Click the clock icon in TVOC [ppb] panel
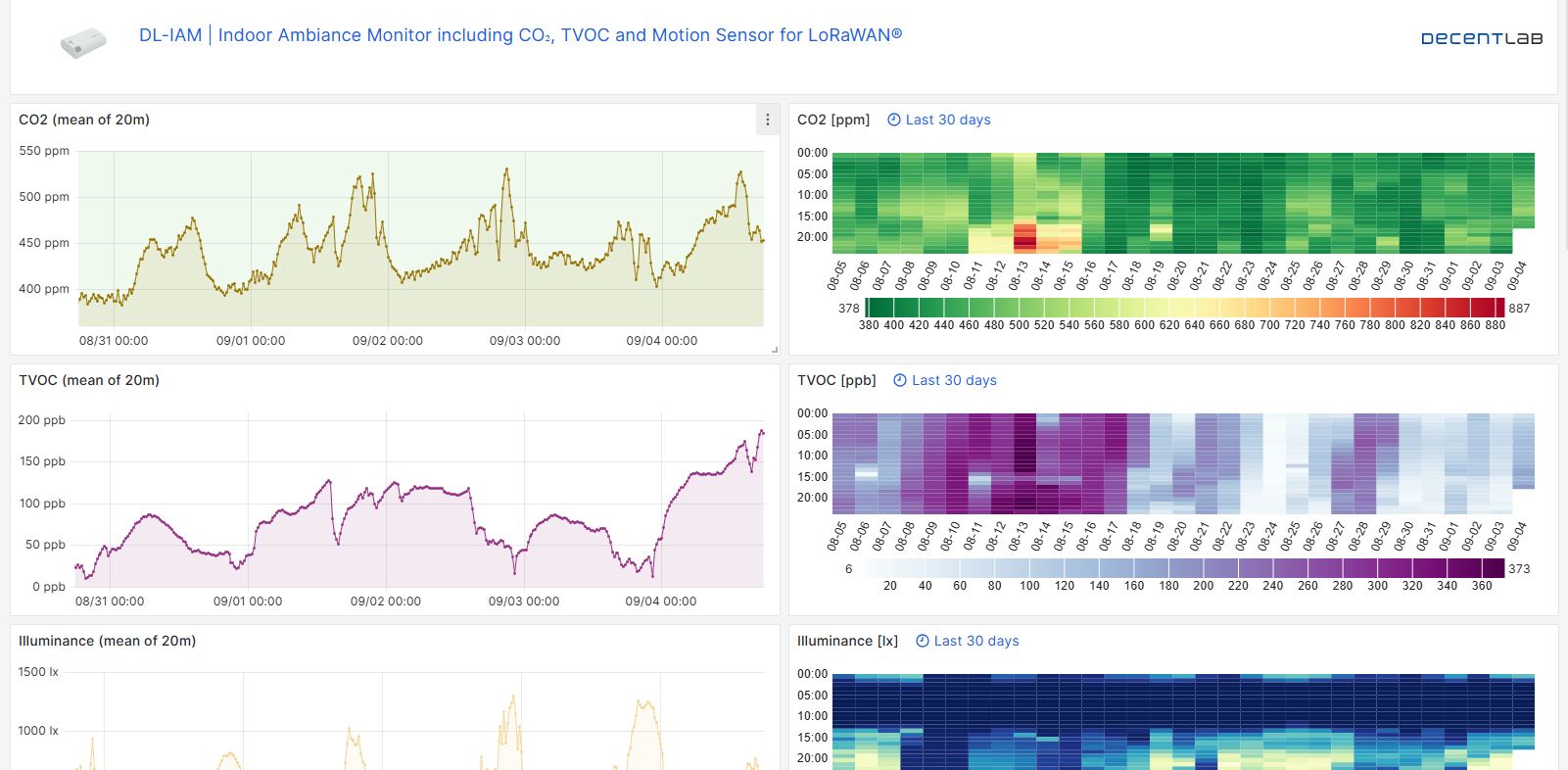The image size is (1568, 770). (x=899, y=380)
